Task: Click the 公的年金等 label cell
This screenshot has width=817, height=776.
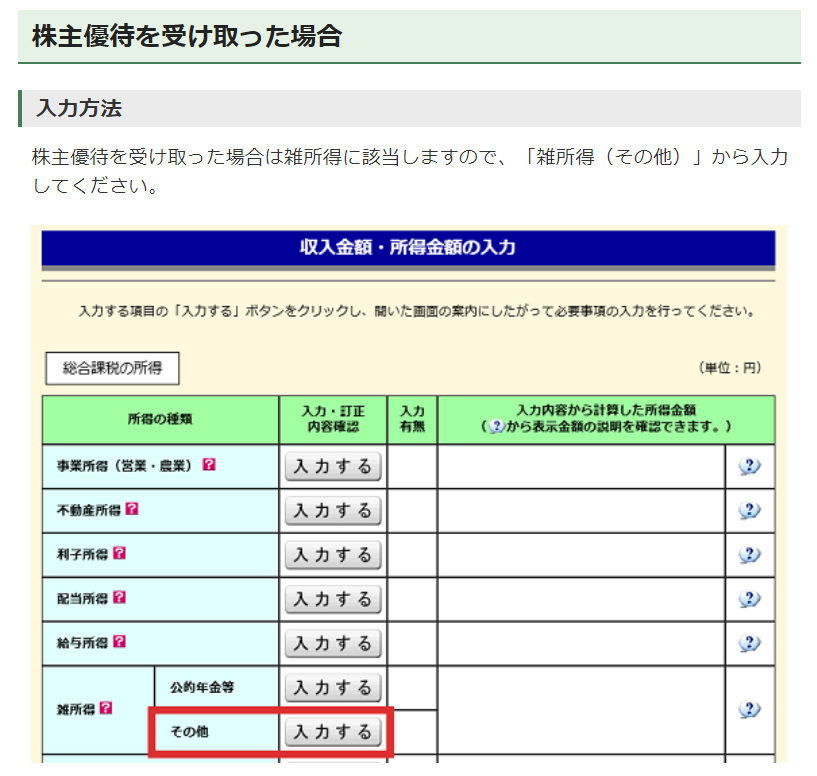Action: coord(217,687)
